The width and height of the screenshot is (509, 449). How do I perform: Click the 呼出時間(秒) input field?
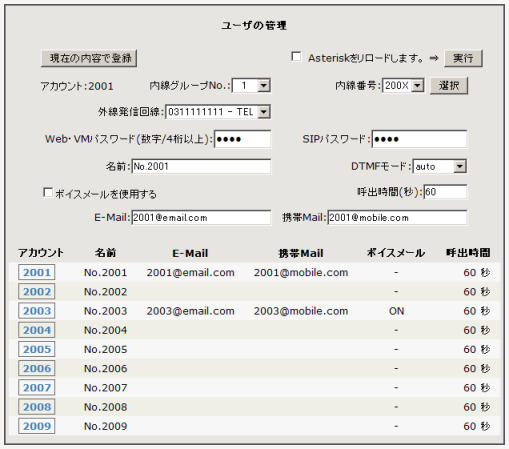pos(445,192)
